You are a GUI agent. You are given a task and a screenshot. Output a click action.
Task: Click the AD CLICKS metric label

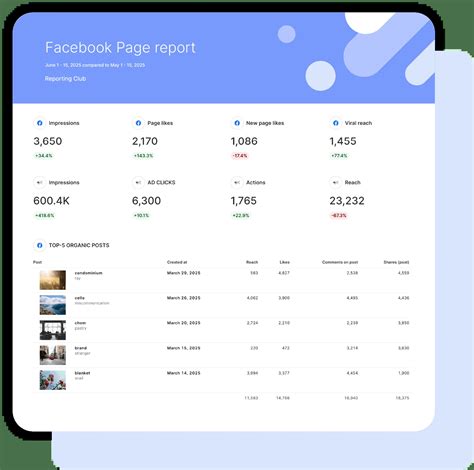(x=161, y=183)
